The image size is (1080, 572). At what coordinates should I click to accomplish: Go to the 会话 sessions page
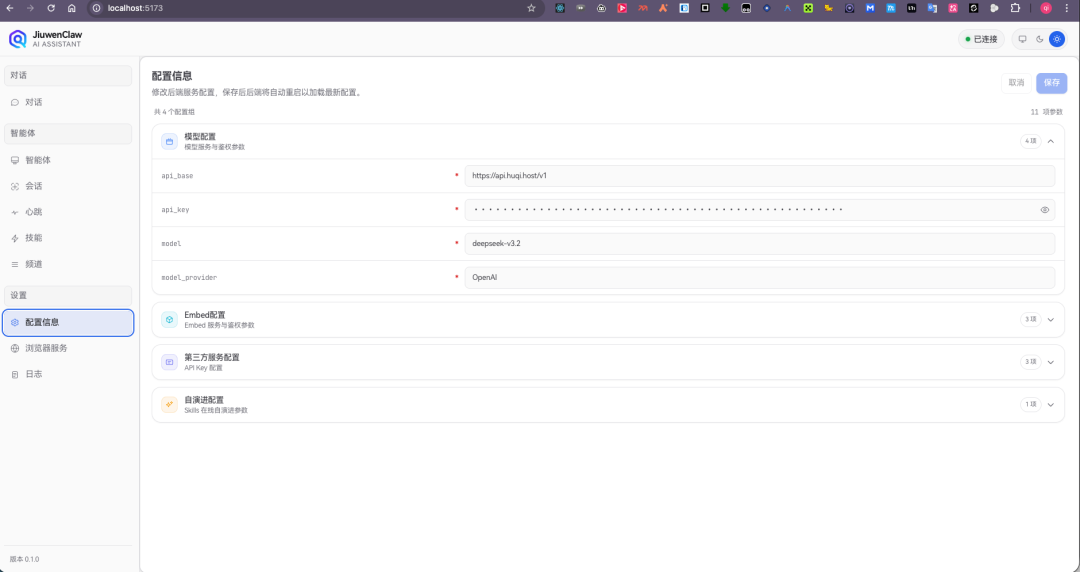tap(68, 186)
